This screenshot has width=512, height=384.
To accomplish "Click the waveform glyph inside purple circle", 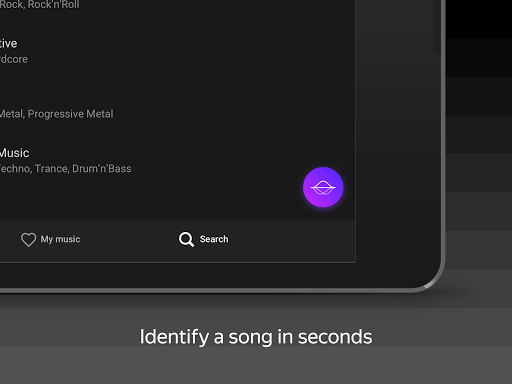I will point(323,188).
